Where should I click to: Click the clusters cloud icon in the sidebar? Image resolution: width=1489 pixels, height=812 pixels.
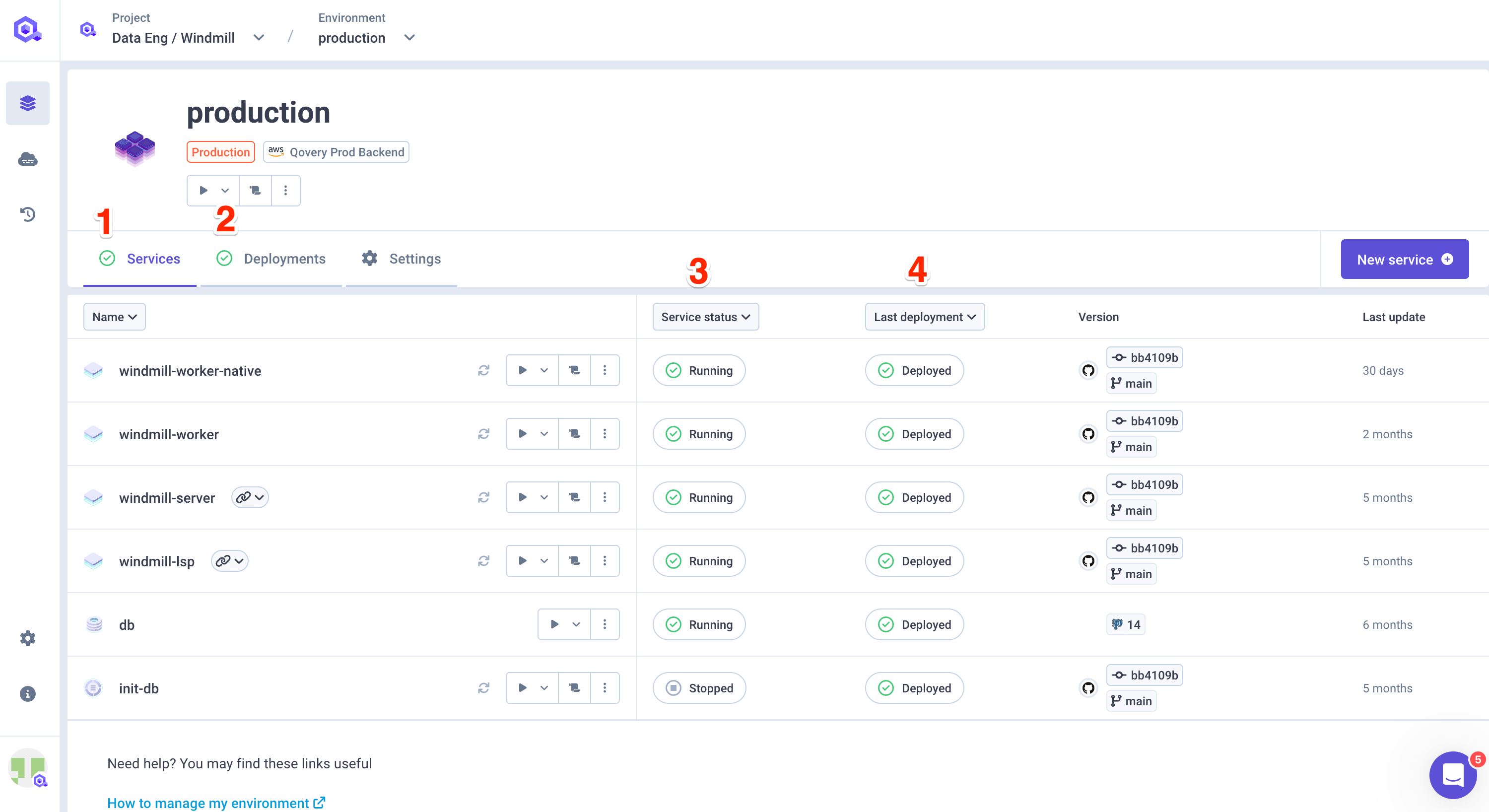[28, 159]
